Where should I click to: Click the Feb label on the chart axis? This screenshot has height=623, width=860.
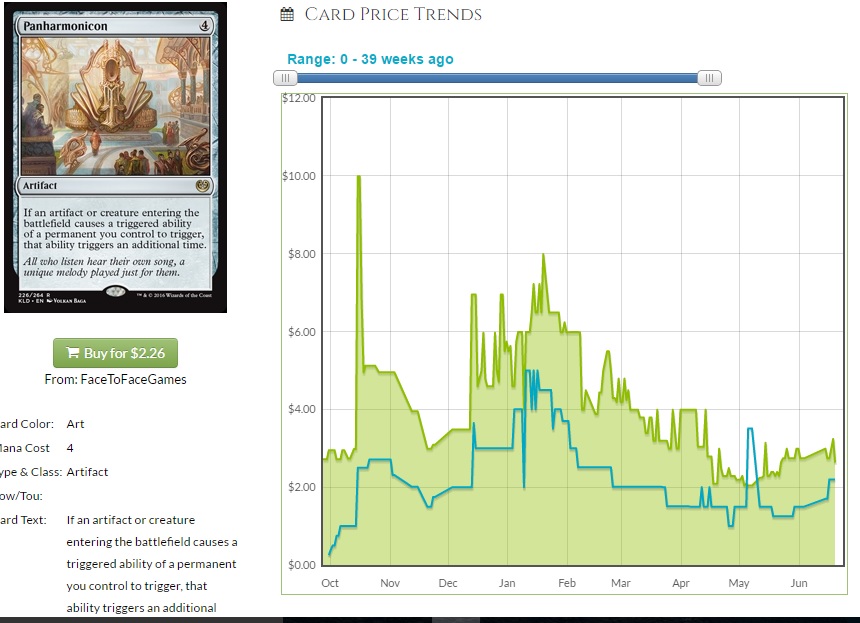click(x=567, y=583)
